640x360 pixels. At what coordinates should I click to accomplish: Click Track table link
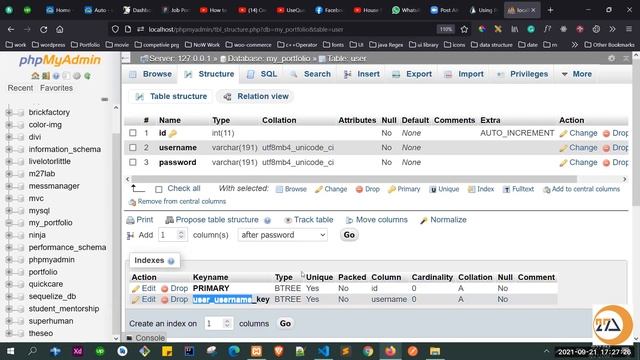coord(313,220)
